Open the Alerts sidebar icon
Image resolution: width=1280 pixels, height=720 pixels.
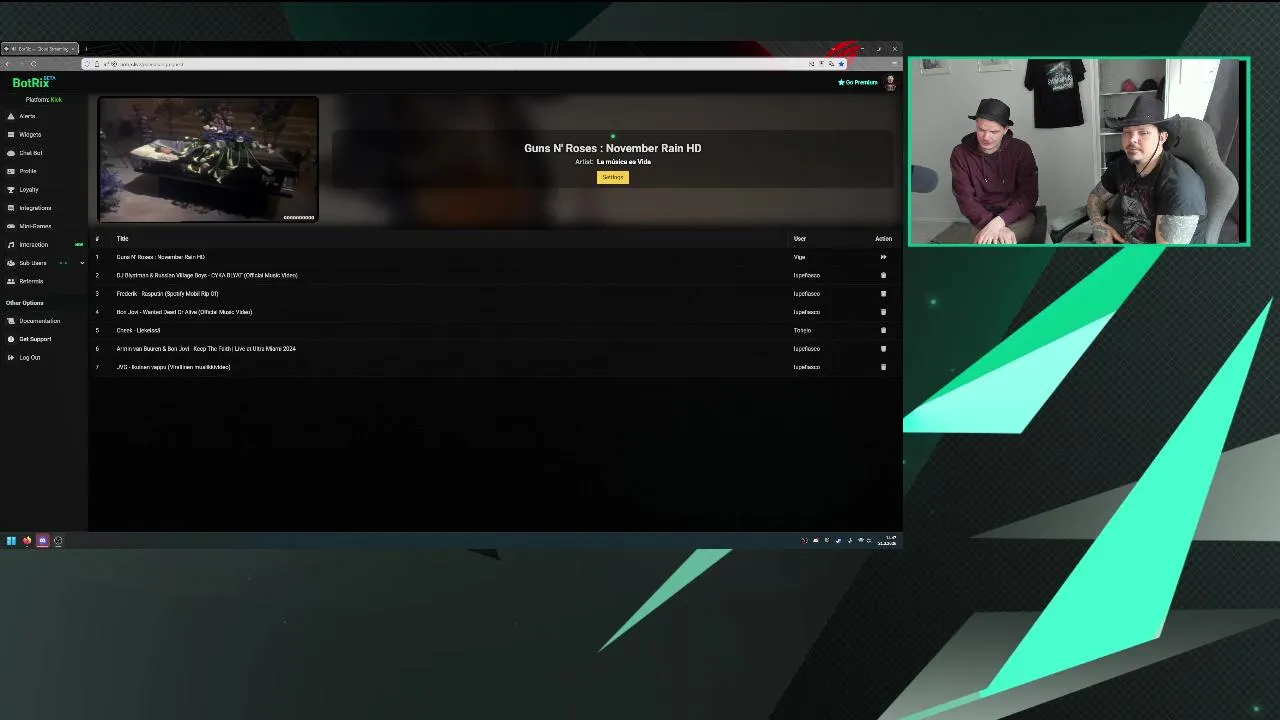11,116
